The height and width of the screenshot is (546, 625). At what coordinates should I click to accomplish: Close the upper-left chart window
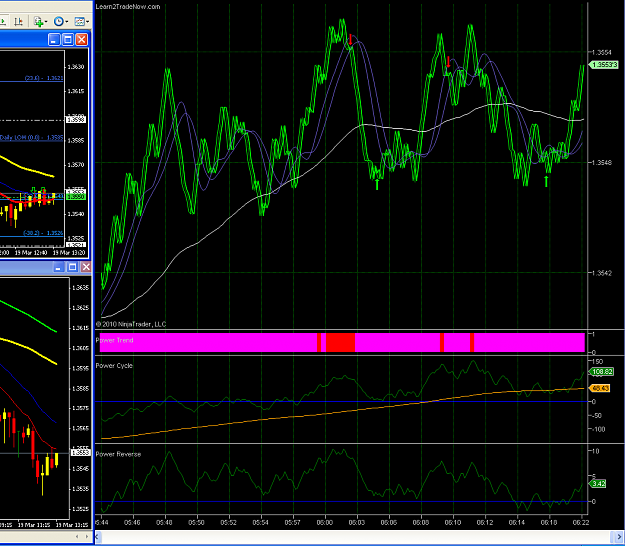click(x=81, y=39)
